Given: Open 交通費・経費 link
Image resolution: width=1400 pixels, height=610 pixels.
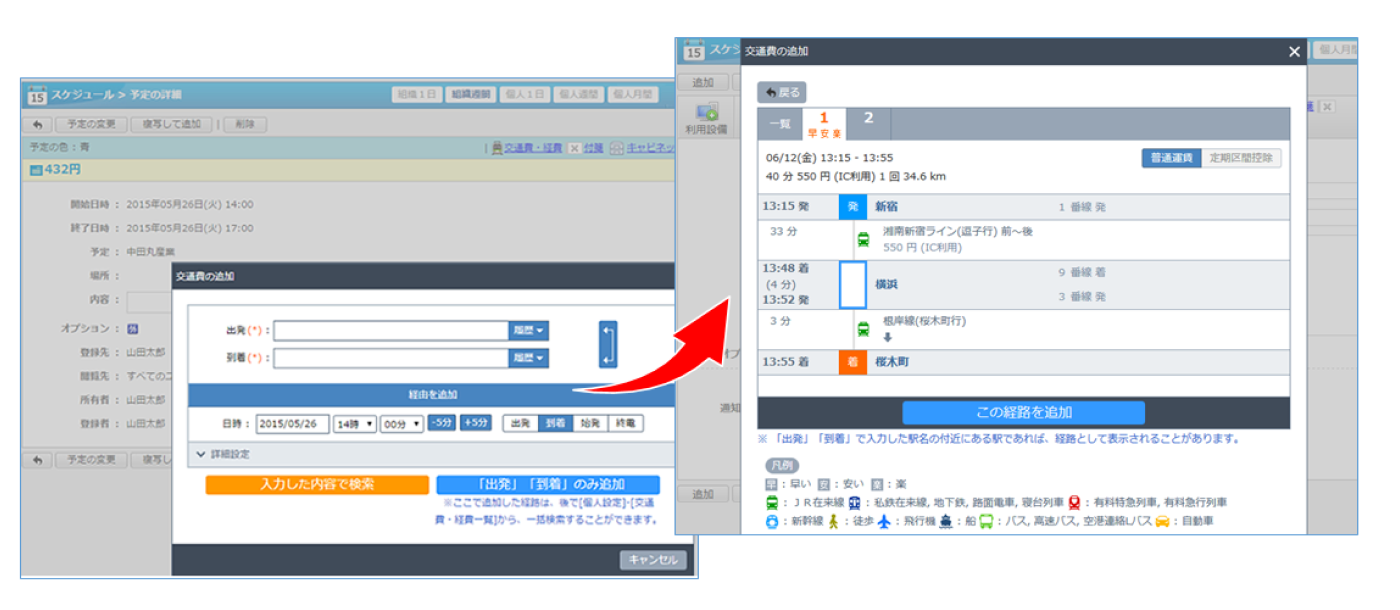Looking at the screenshot, I should pos(532,148).
